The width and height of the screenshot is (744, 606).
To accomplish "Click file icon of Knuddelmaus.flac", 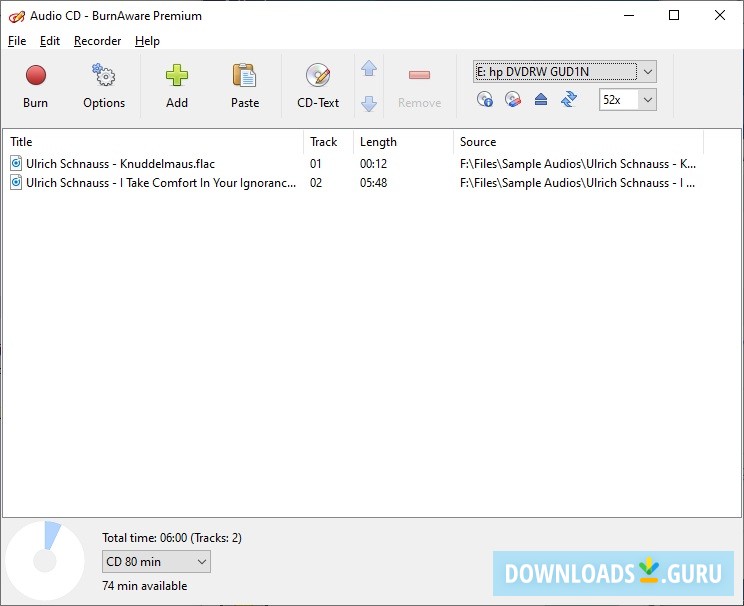I will (x=16, y=163).
